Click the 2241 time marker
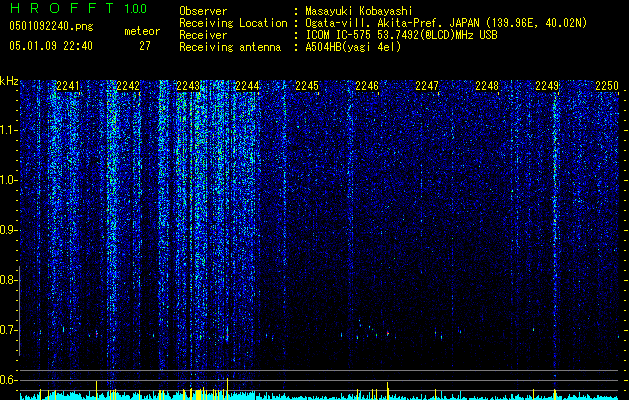The width and height of the screenshot is (629, 400). [68, 86]
